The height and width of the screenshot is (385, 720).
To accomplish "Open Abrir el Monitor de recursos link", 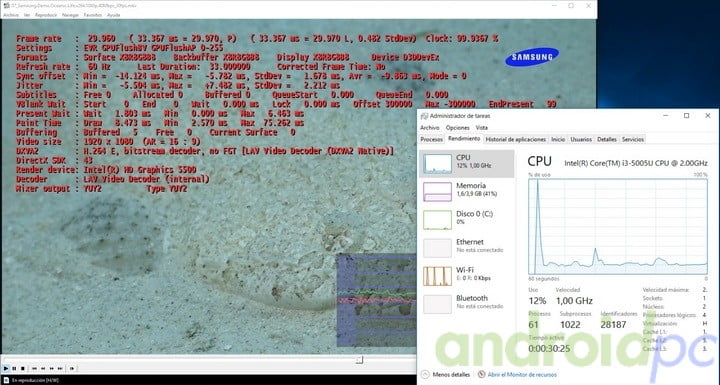I will [x=522, y=374].
